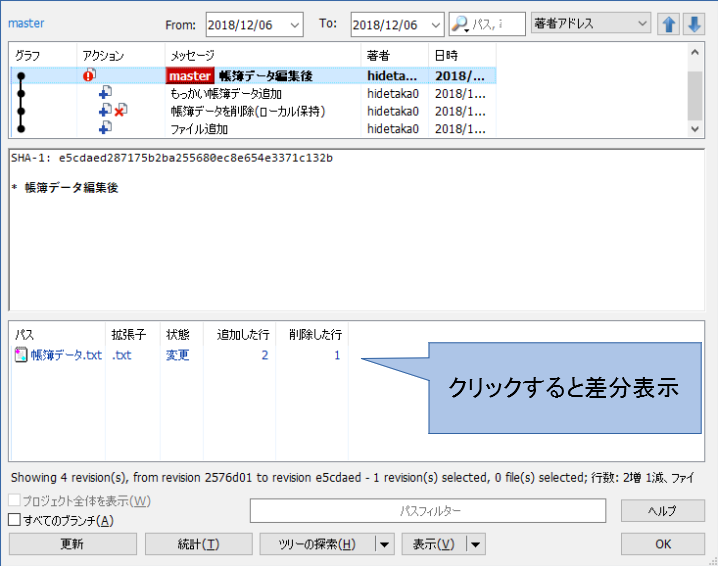Click the red deleted-file icon in 帳簿データを削除 row
The image size is (718, 566).
point(120,110)
